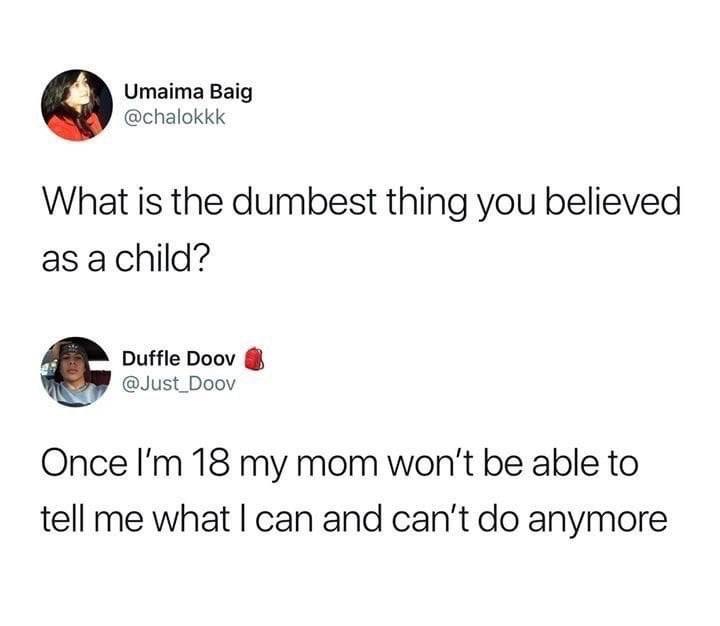Click "child?" at the end of the question
The height and width of the screenshot is (626, 720).
163,258
